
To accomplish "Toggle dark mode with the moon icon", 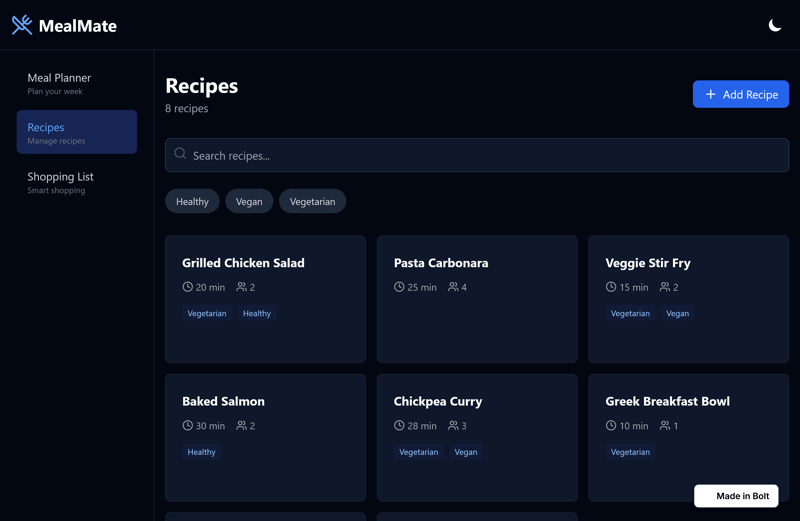I will (774, 25).
